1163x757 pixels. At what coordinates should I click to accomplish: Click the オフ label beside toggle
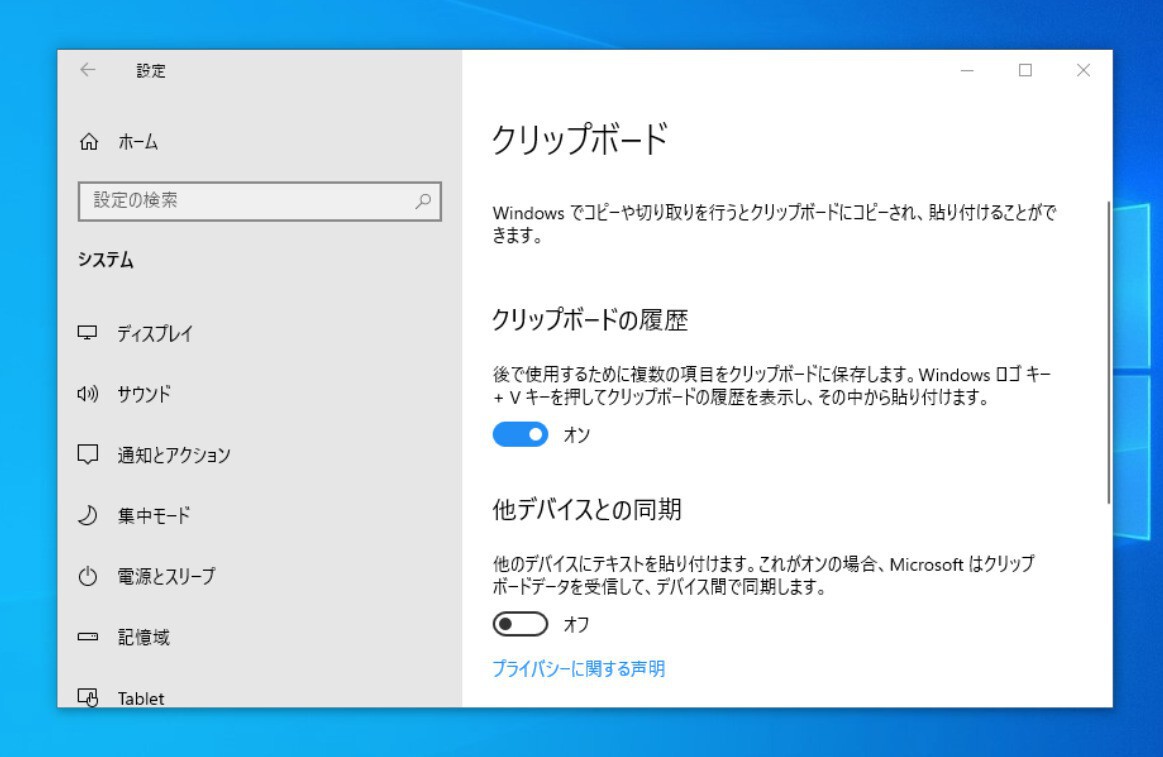click(x=576, y=624)
